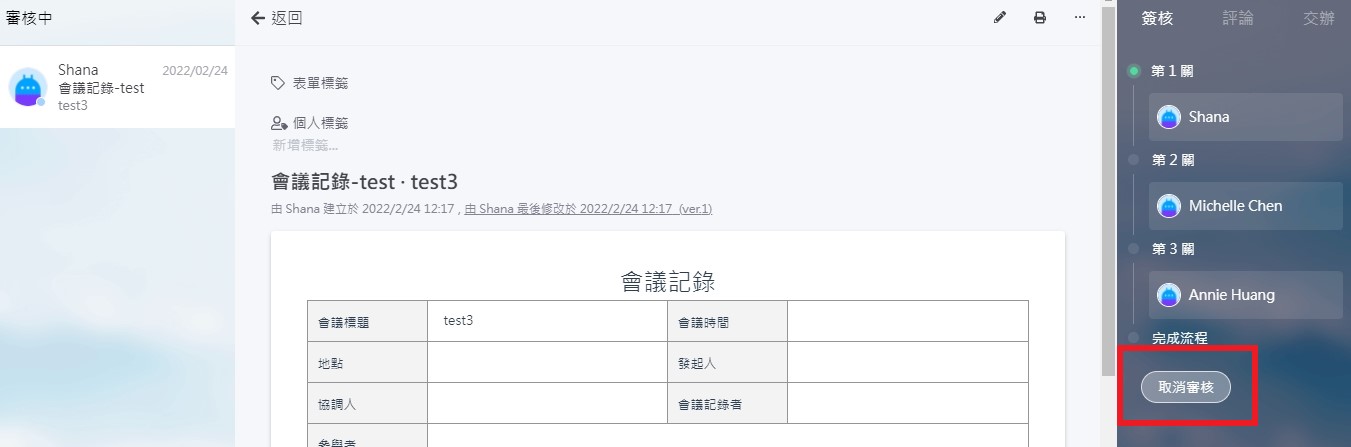Select the 第 2 關 stage marker
Screen dimensions: 1351x447
point(1134,160)
